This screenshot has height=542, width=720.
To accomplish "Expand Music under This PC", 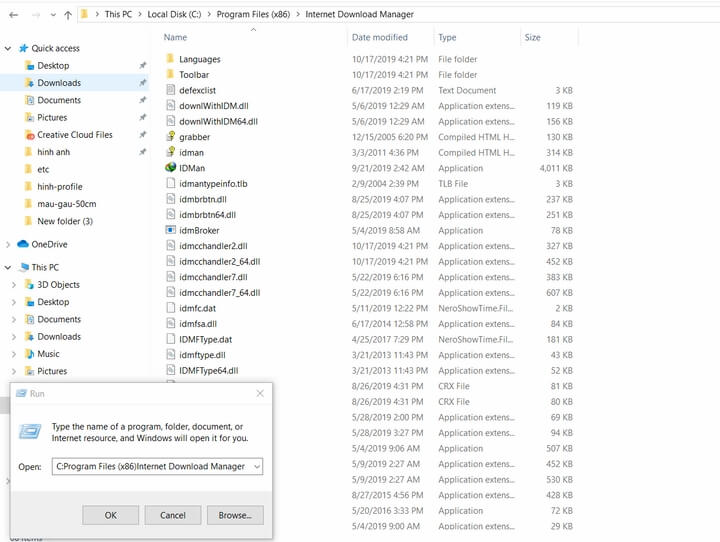I will [x=14, y=354].
